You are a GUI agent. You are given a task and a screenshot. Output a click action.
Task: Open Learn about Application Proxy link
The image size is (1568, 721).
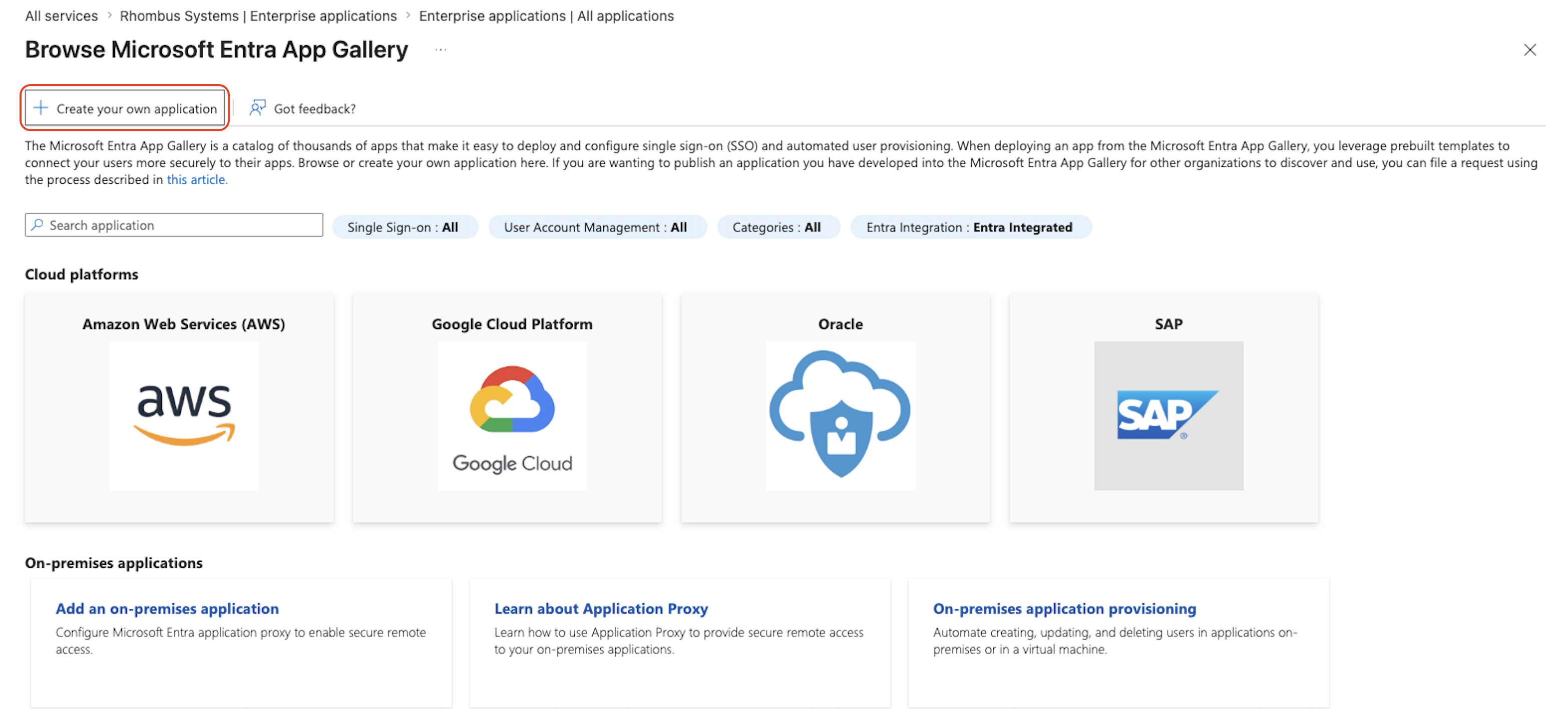coord(601,608)
